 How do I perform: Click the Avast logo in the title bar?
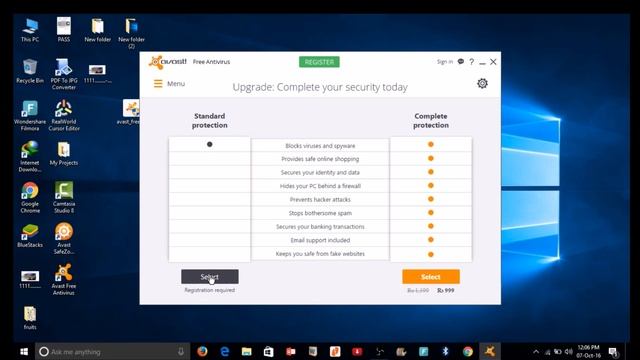click(167, 62)
